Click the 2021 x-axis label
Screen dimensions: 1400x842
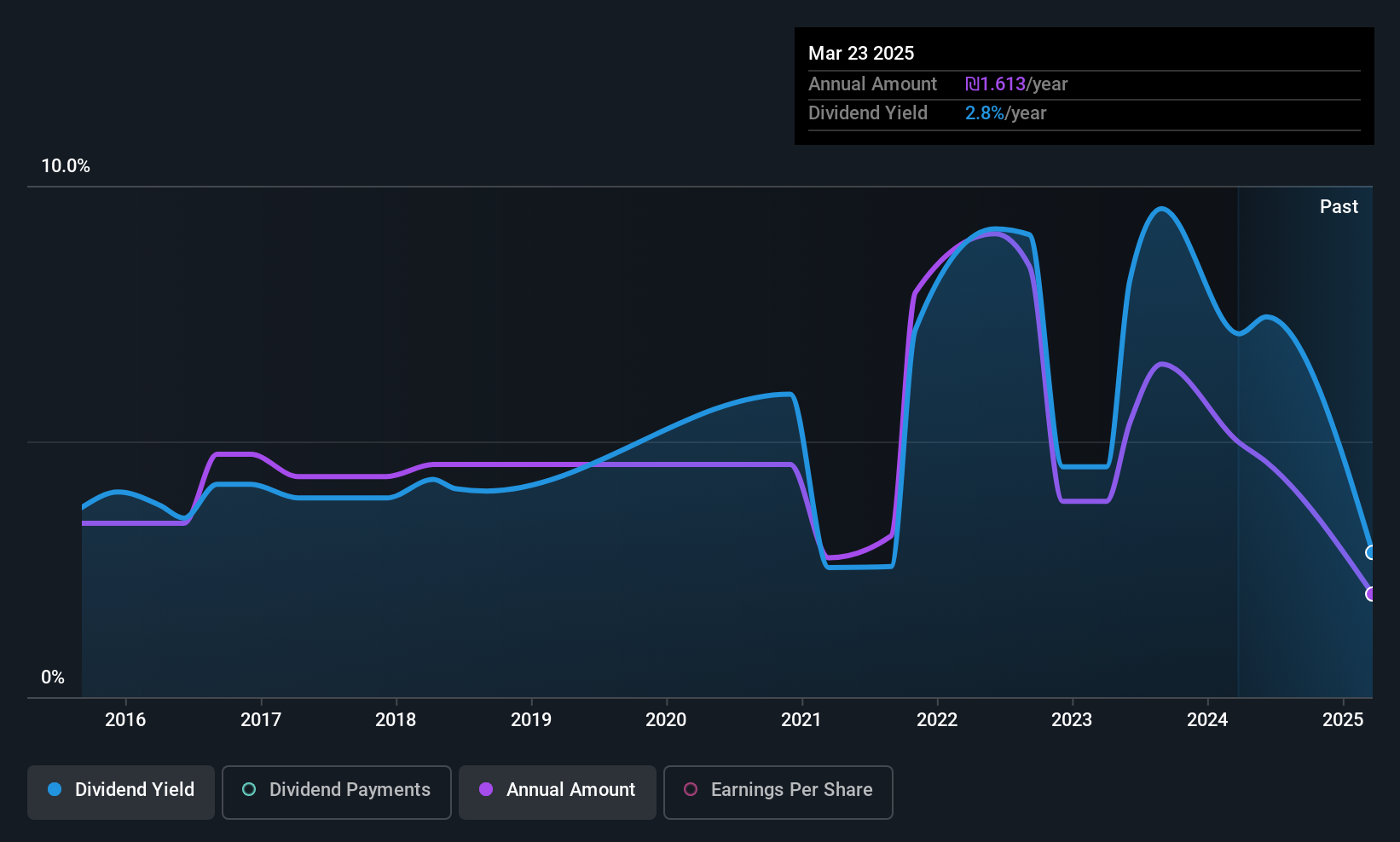801,720
